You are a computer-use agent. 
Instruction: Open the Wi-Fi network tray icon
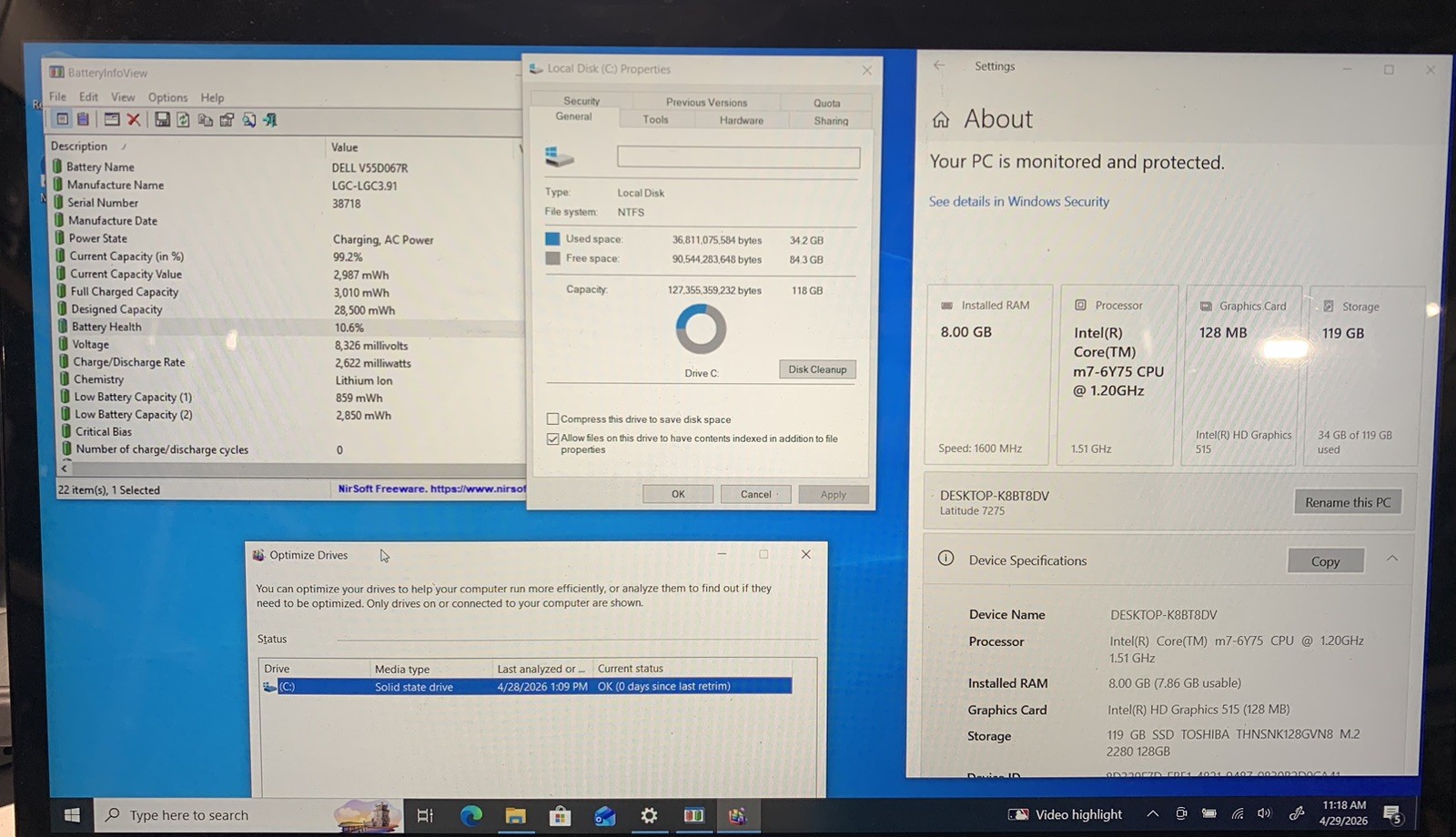[x=1238, y=813]
